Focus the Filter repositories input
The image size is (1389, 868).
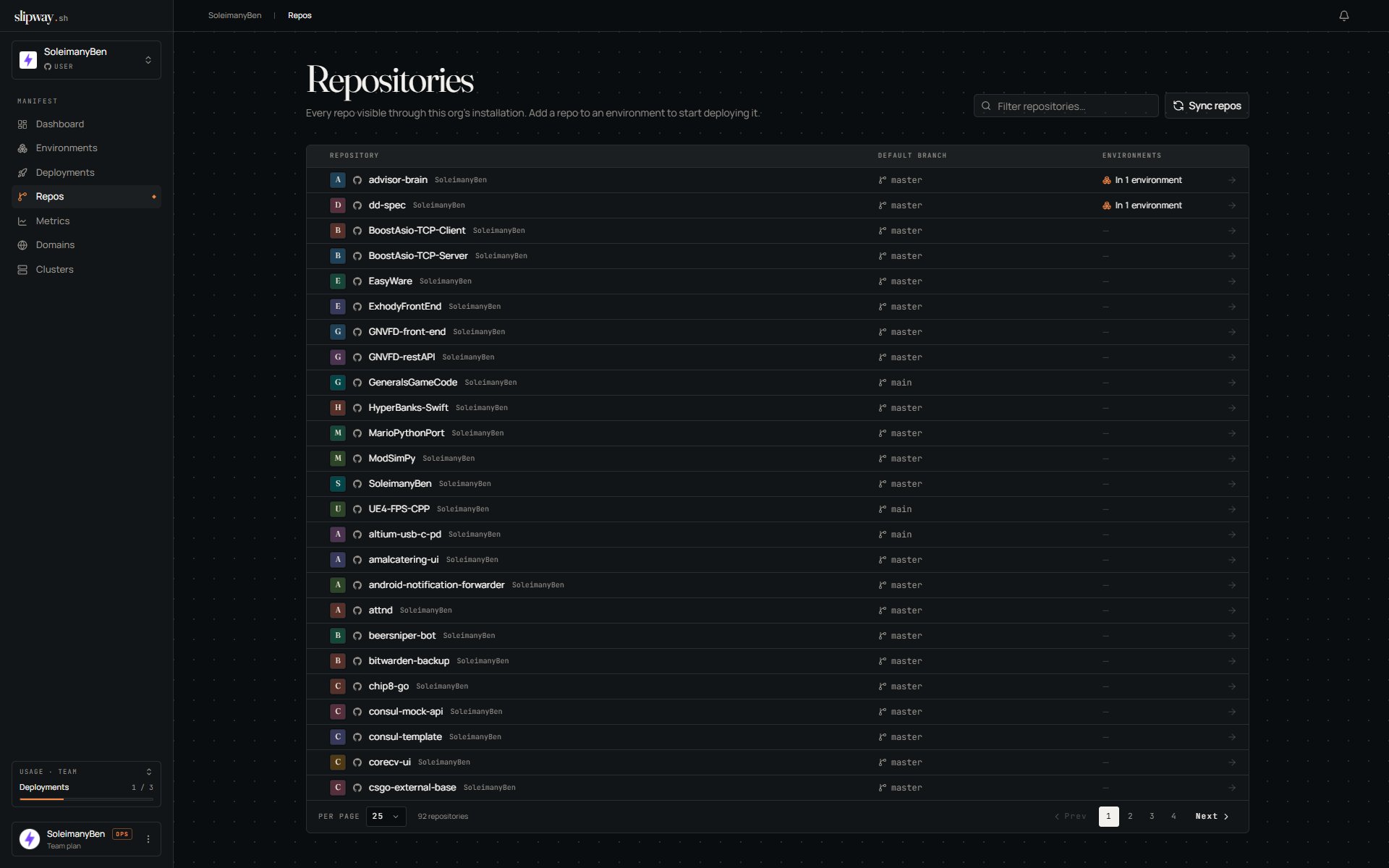point(1066,106)
